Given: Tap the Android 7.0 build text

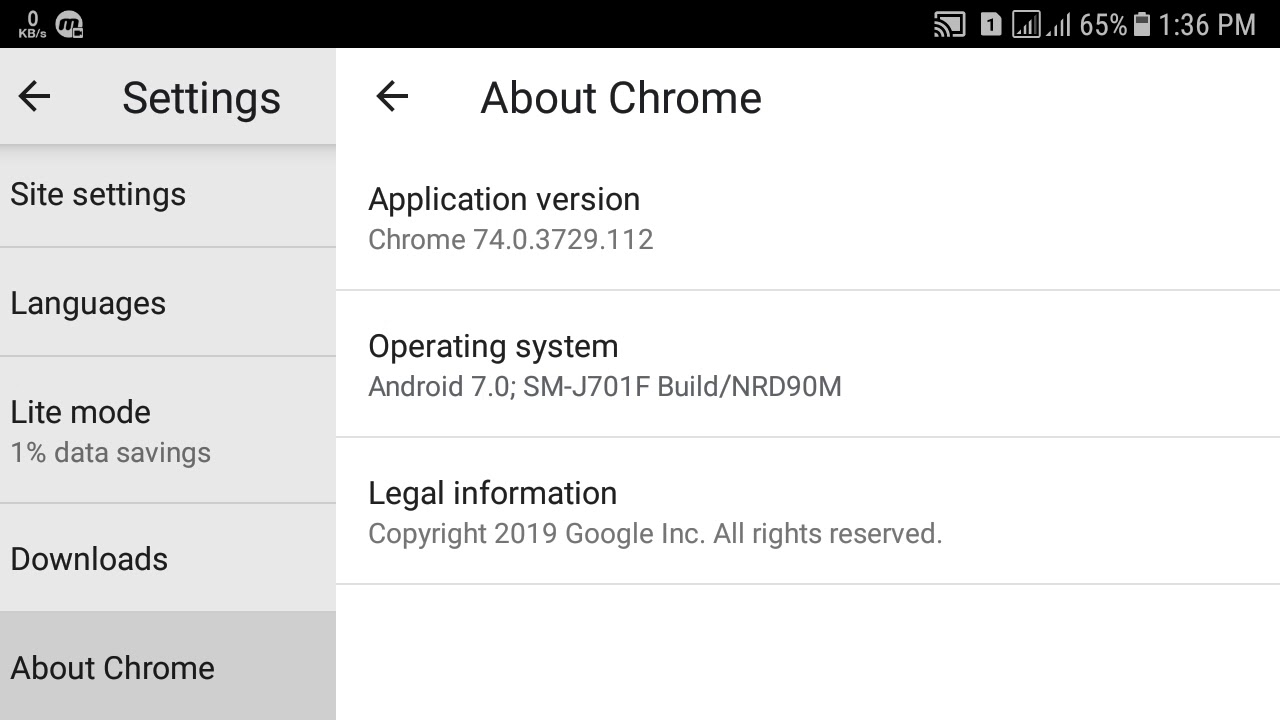Looking at the screenshot, I should (605, 386).
